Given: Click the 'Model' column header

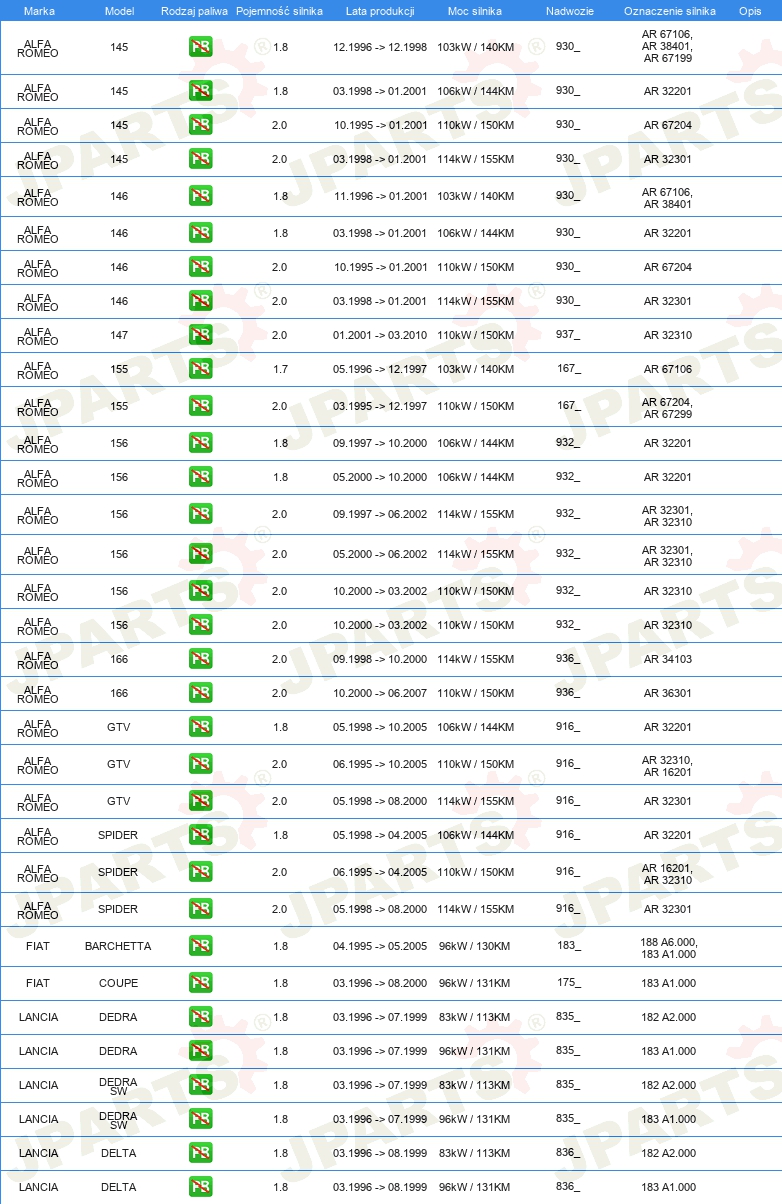Looking at the screenshot, I should (x=119, y=11).
